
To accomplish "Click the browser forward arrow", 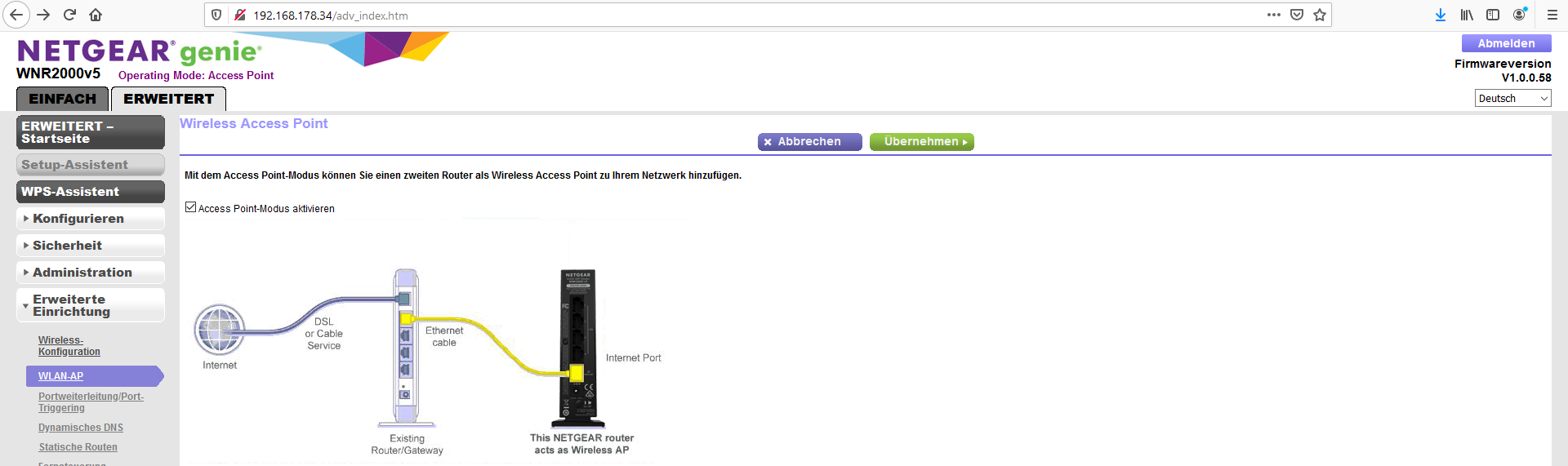I will pos(43,15).
